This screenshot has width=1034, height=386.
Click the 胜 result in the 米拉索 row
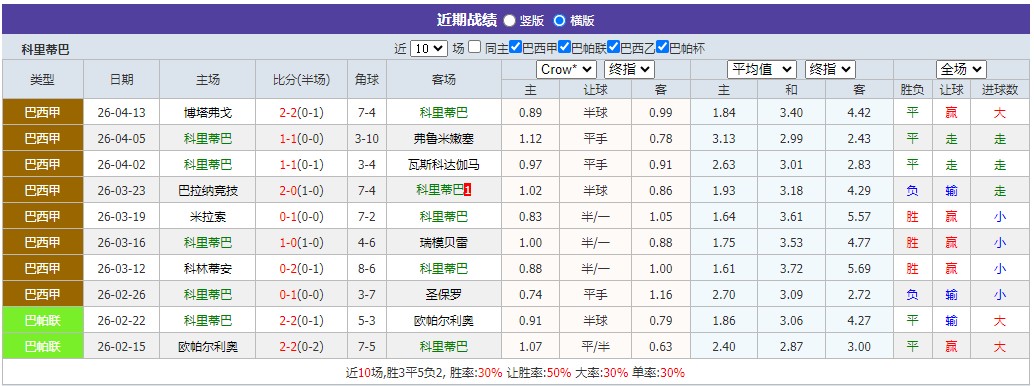(912, 216)
